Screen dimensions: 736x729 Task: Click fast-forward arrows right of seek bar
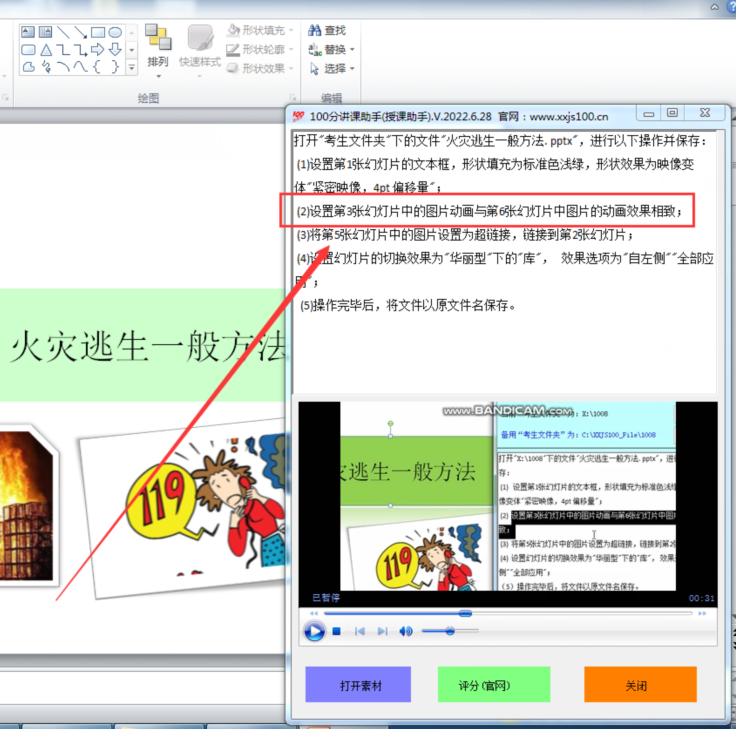pos(702,614)
